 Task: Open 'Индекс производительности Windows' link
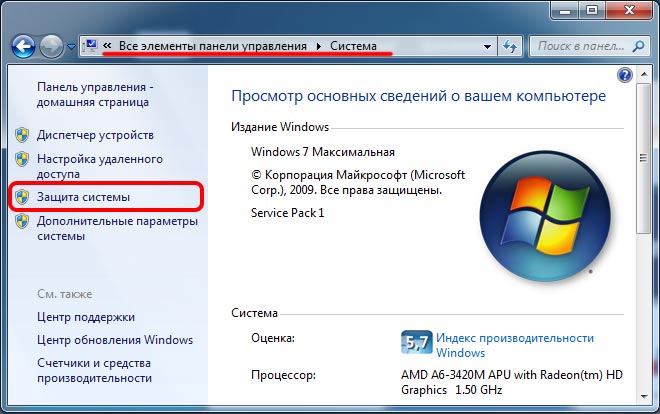[515, 345]
